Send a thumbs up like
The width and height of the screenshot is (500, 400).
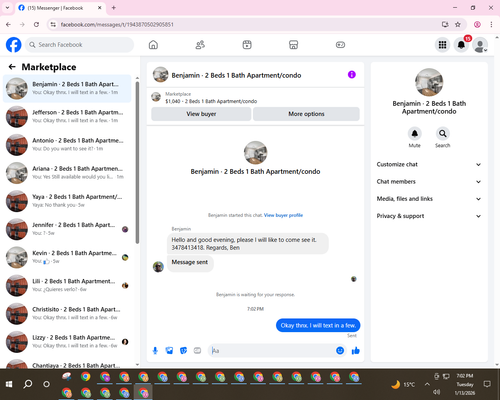tap(356, 350)
